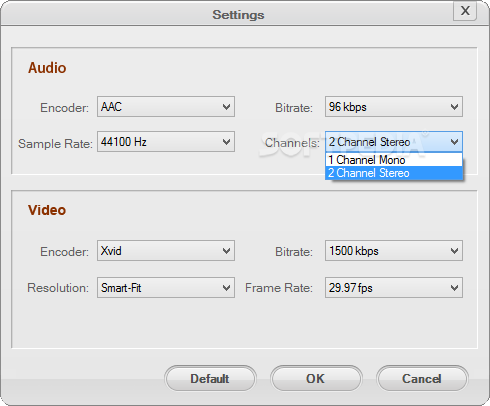Viewport: 490px width, 406px height.
Task: Click the arrow on the audio Encoder combo box
Action: 227,107
